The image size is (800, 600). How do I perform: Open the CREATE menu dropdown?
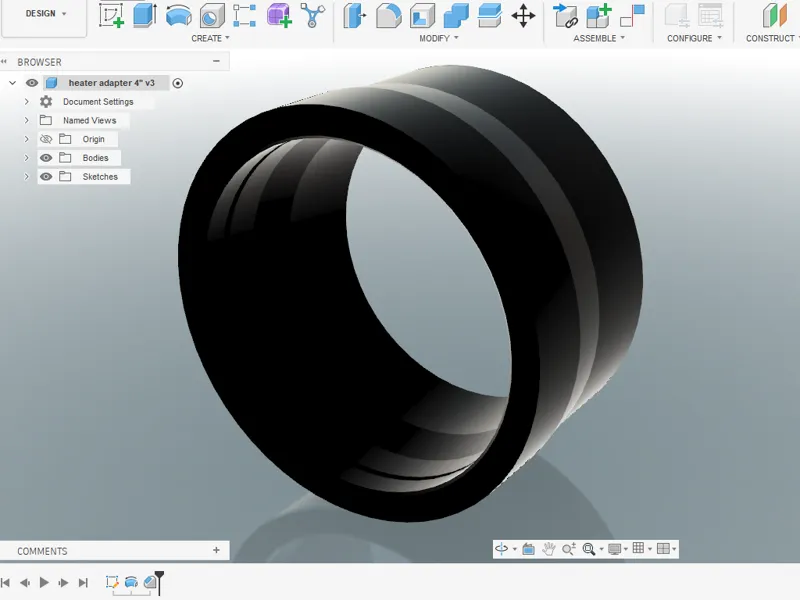(210, 38)
